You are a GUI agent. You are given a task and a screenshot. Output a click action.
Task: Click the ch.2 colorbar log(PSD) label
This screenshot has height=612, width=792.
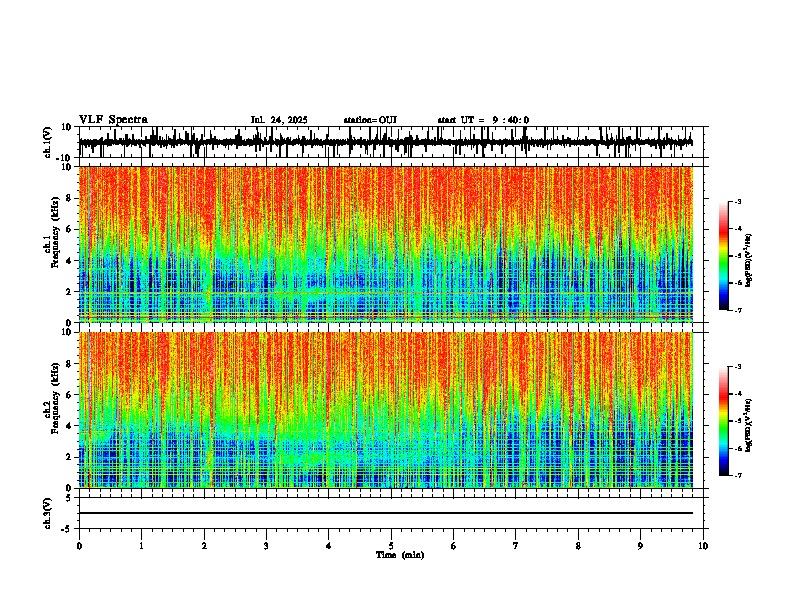point(749,425)
